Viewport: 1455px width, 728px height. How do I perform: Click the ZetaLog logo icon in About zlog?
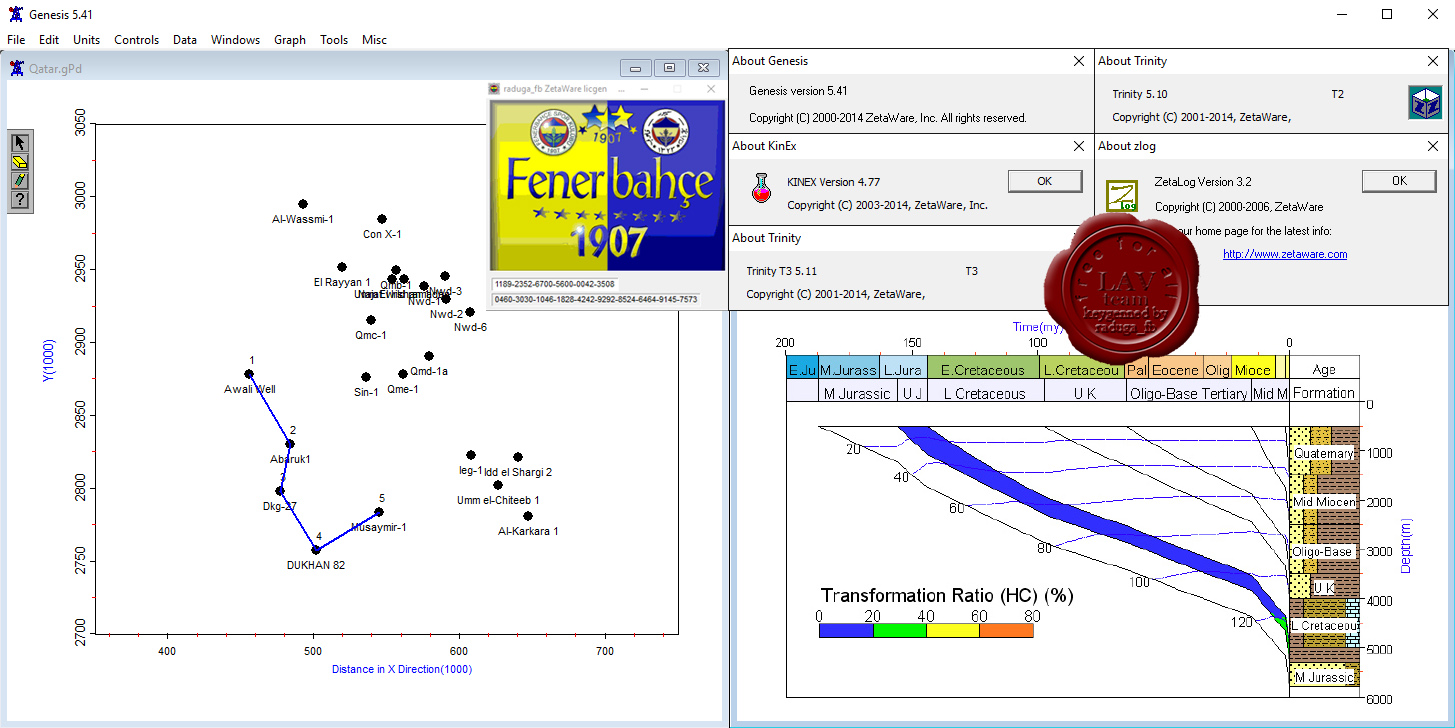[1121, 195]
